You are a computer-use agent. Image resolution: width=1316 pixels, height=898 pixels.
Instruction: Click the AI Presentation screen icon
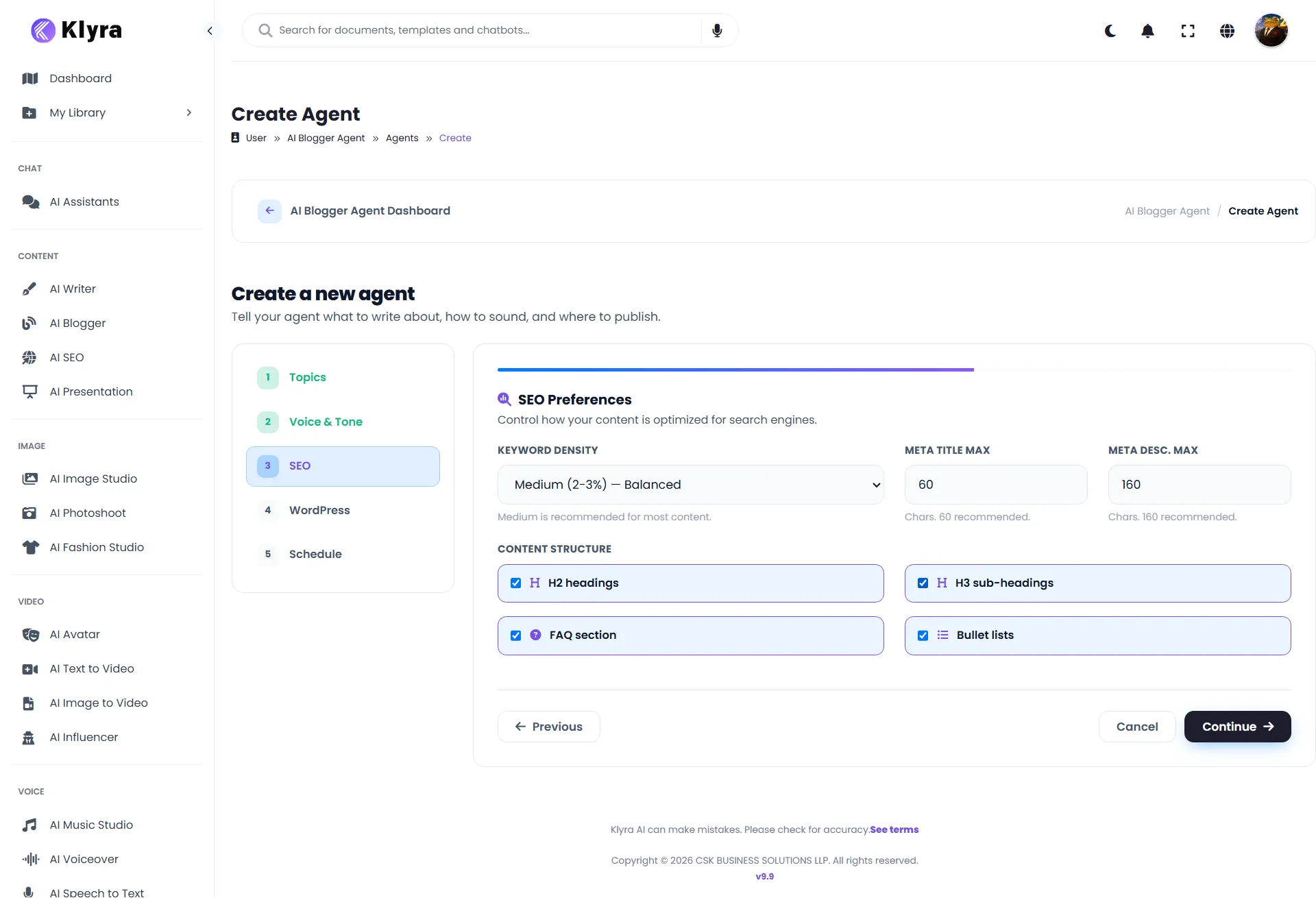29,391
